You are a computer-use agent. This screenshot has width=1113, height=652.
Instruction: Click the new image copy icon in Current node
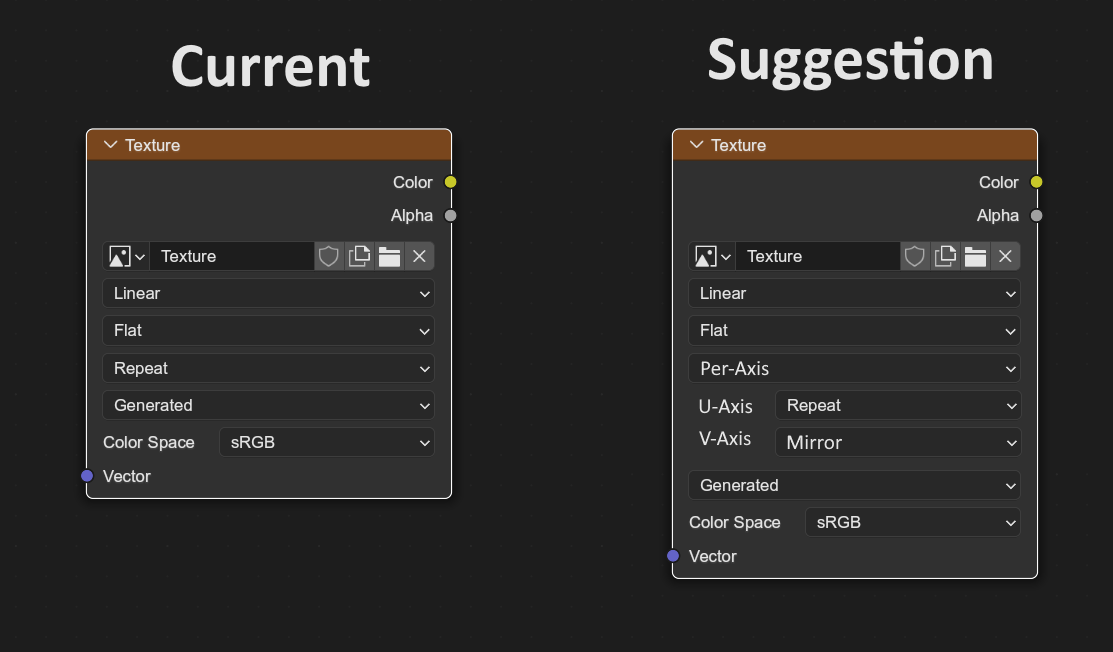[359, 256]
